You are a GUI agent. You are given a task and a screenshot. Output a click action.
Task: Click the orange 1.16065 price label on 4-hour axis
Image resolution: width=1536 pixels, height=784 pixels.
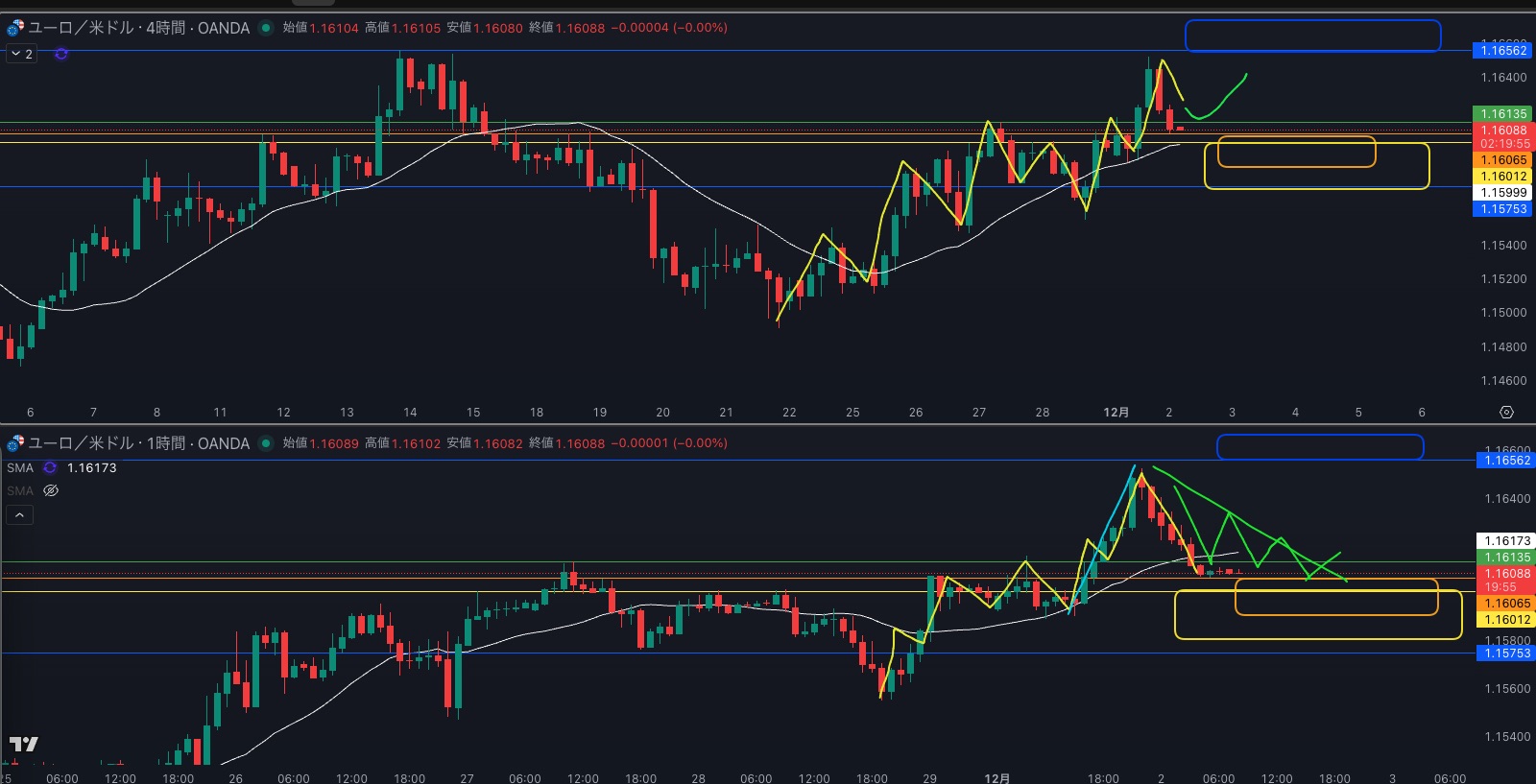pos(1503,160)
